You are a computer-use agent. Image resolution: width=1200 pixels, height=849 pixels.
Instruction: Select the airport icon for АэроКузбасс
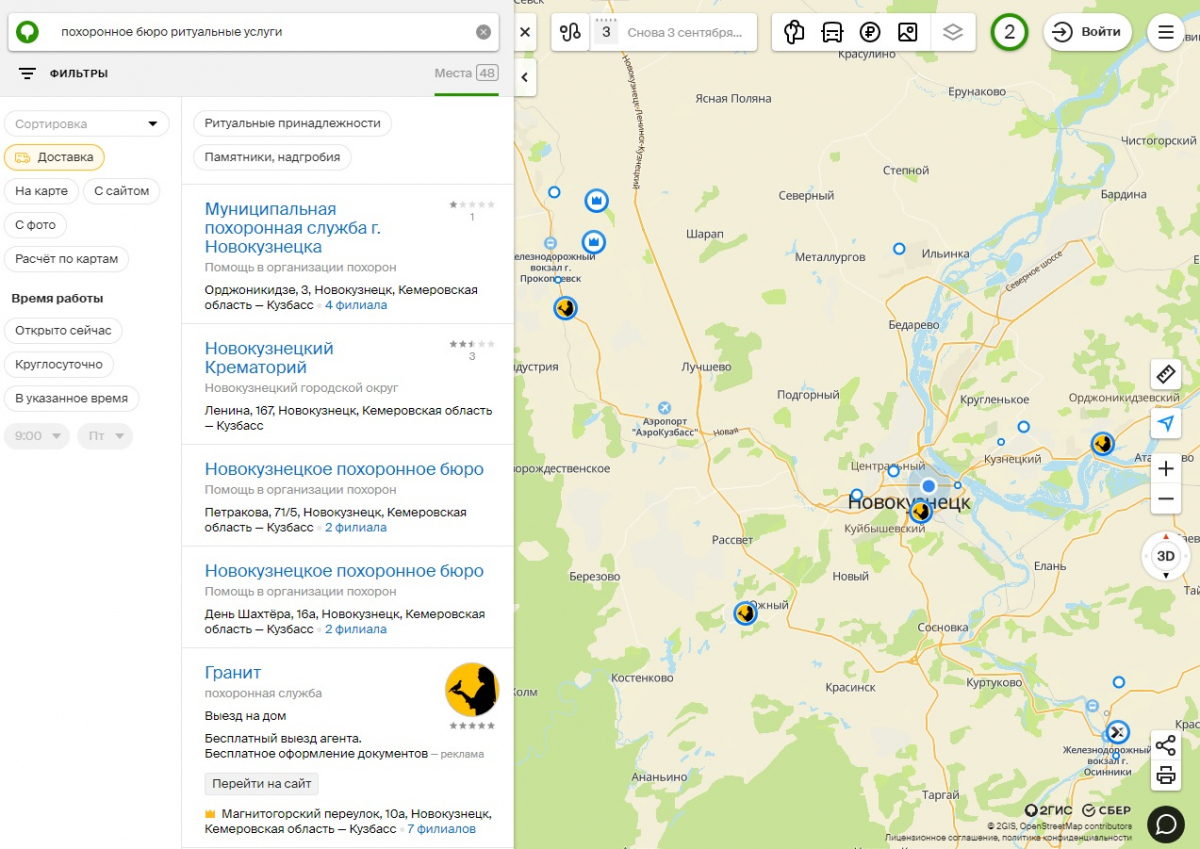click(x=665, y=408)
